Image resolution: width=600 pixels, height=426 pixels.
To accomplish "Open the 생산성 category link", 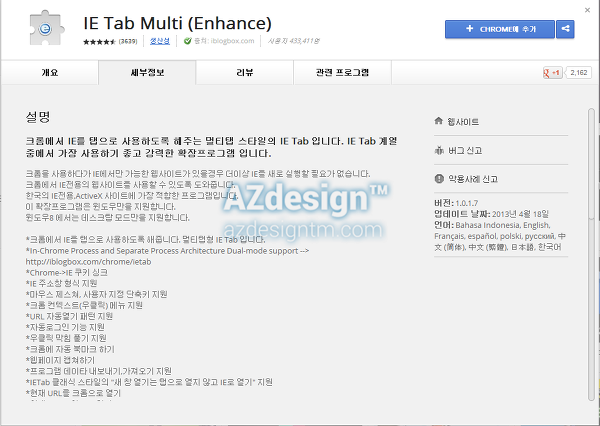I will tap(160, 41).
